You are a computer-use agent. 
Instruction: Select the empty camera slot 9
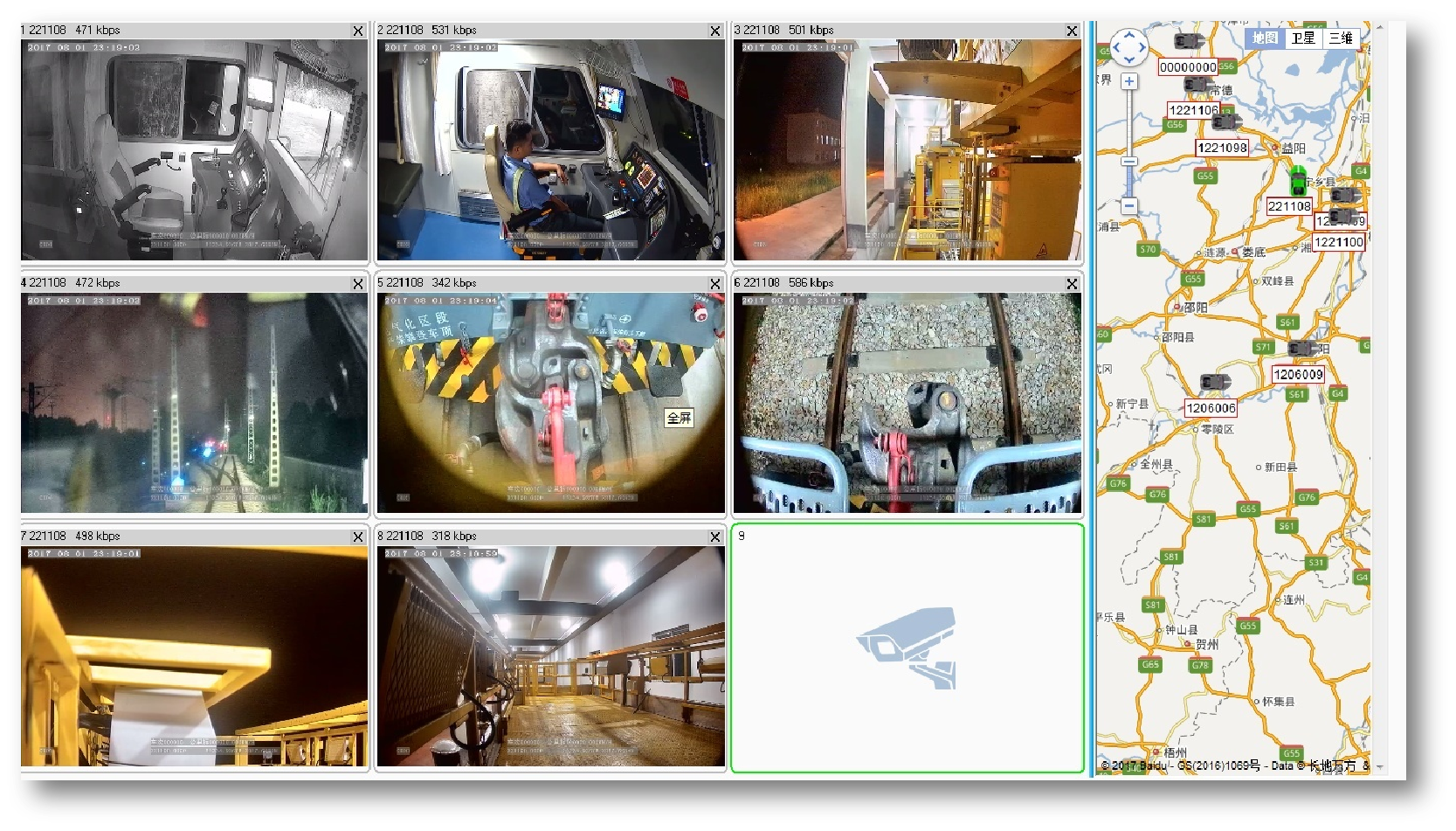pyautogui.click(x=907, y=648)
